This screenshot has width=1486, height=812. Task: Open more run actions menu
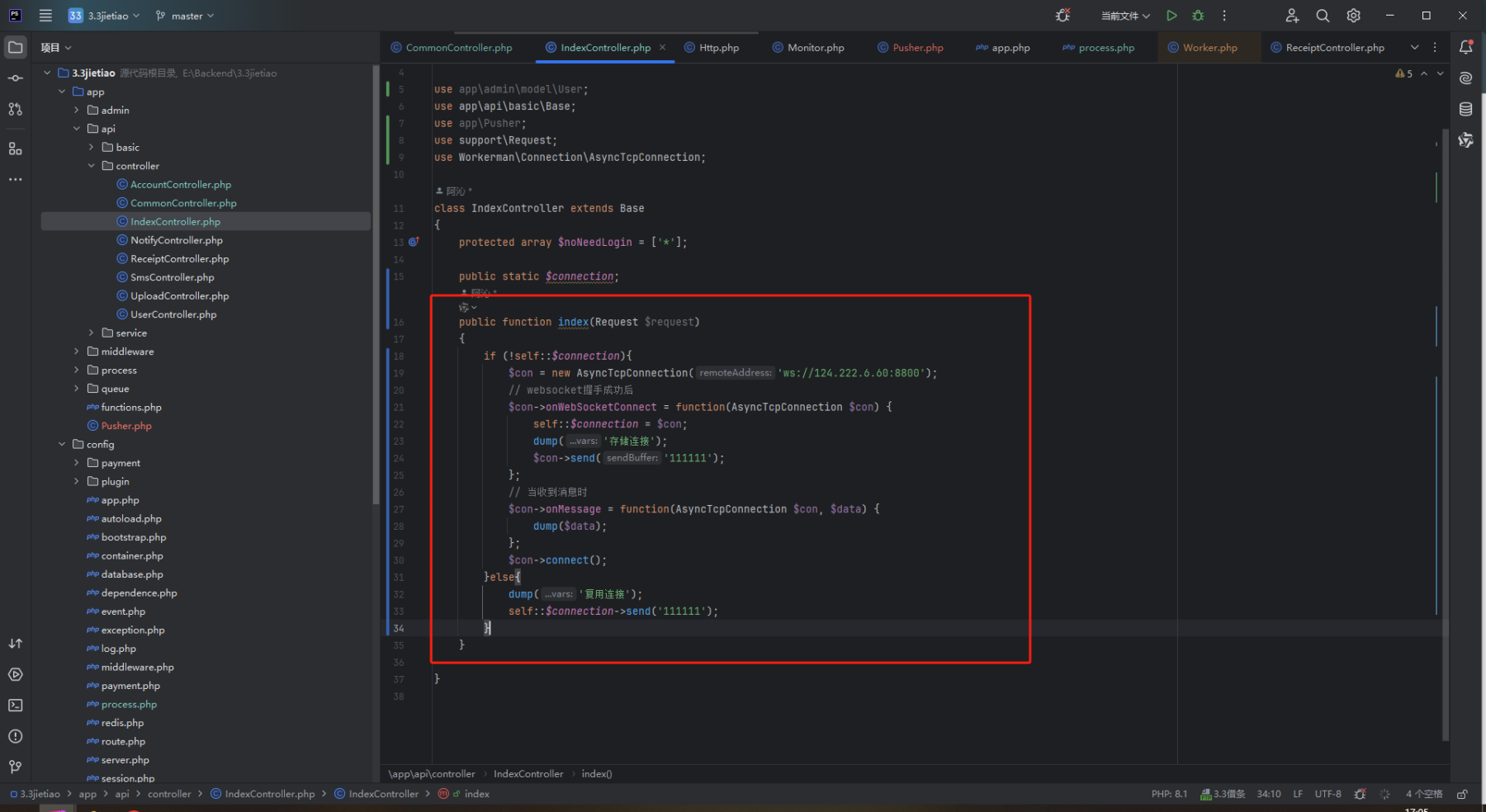click(1224, 16)
